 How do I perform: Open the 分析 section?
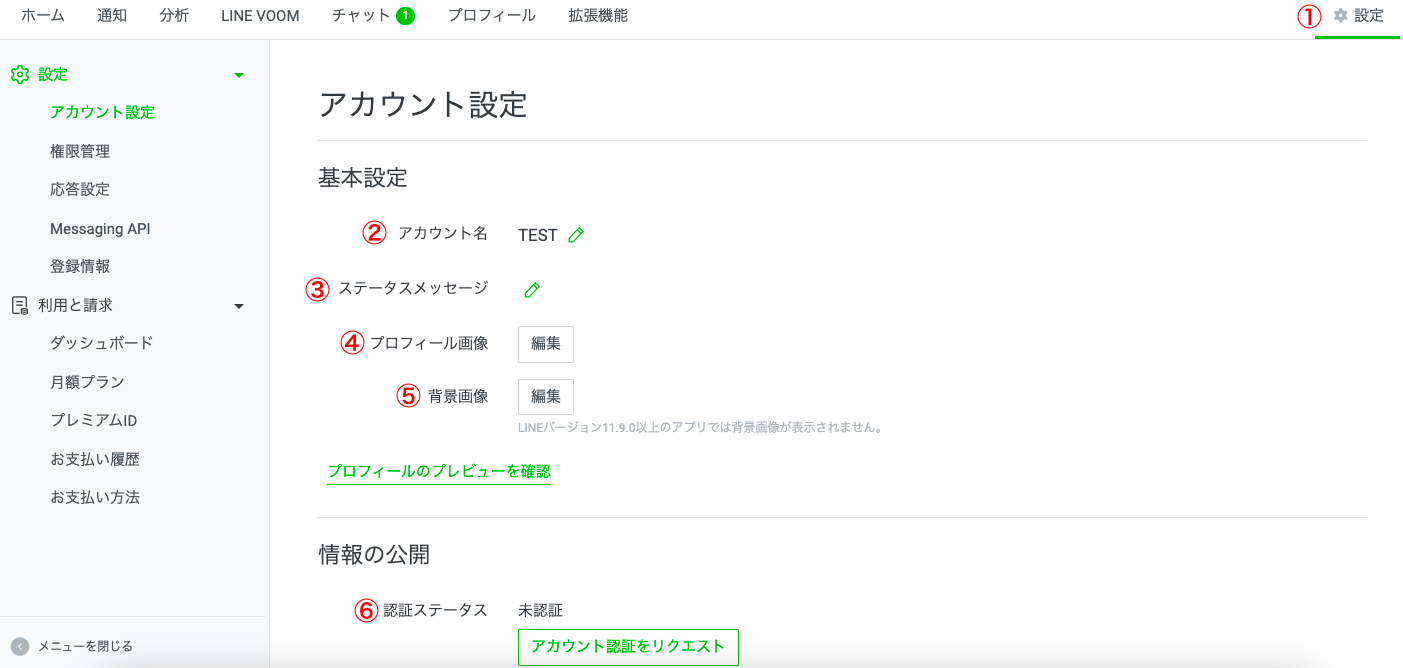[174, 15]
